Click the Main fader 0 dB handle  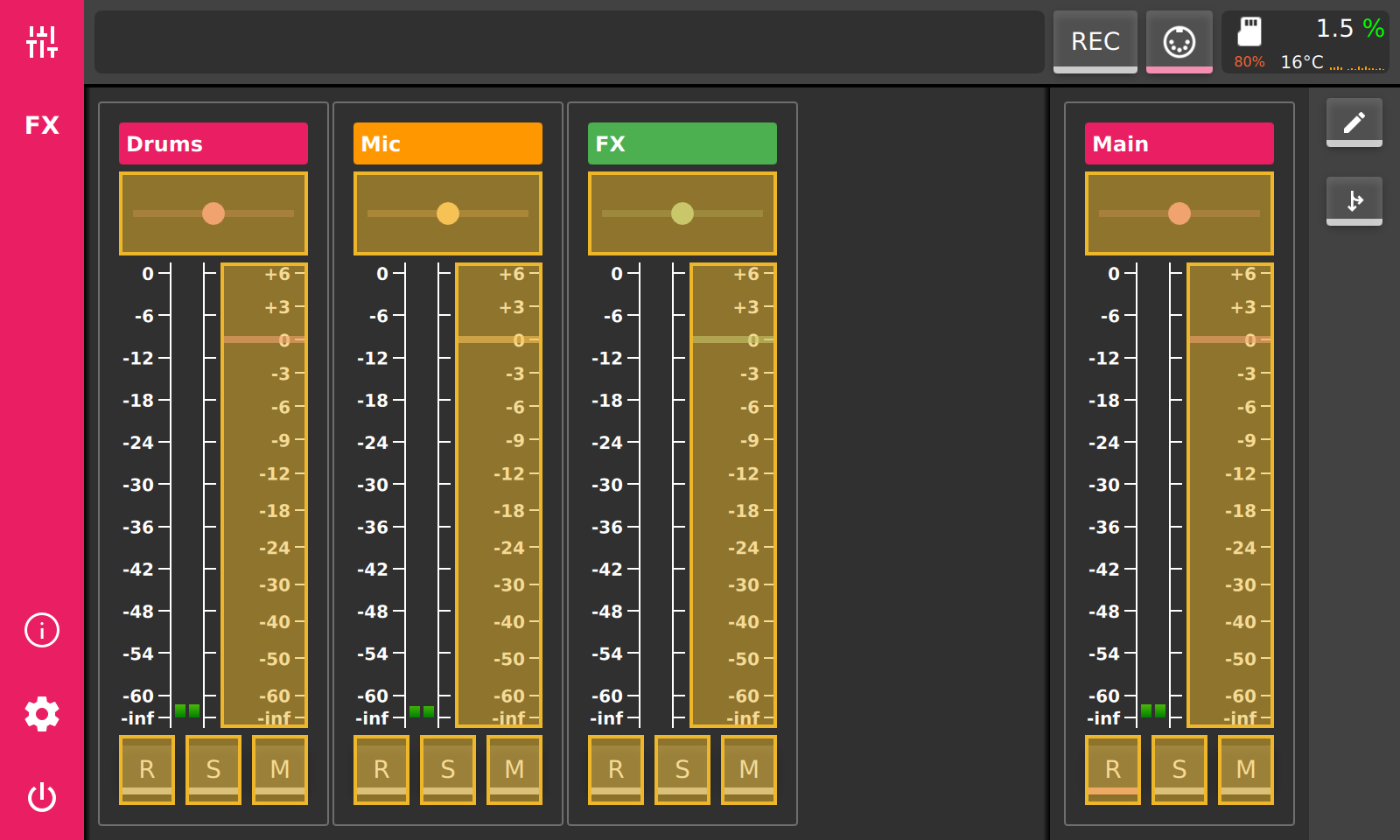pos(1230,339)
